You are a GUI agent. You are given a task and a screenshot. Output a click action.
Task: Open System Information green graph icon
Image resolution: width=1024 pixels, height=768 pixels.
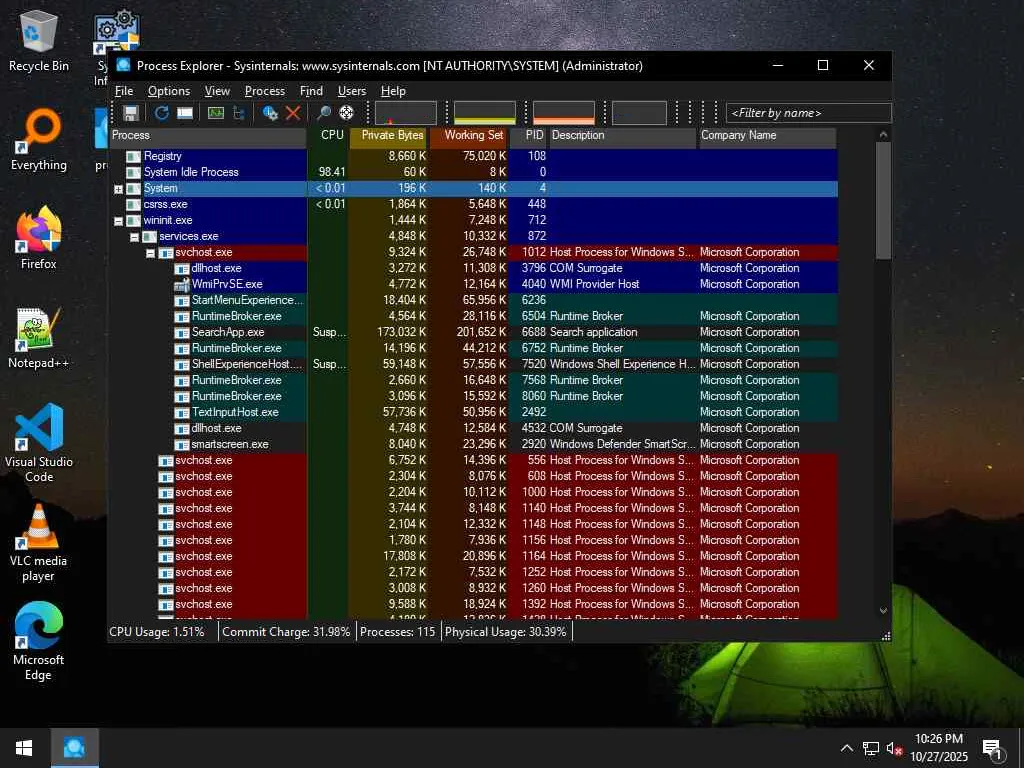[216, 113]
